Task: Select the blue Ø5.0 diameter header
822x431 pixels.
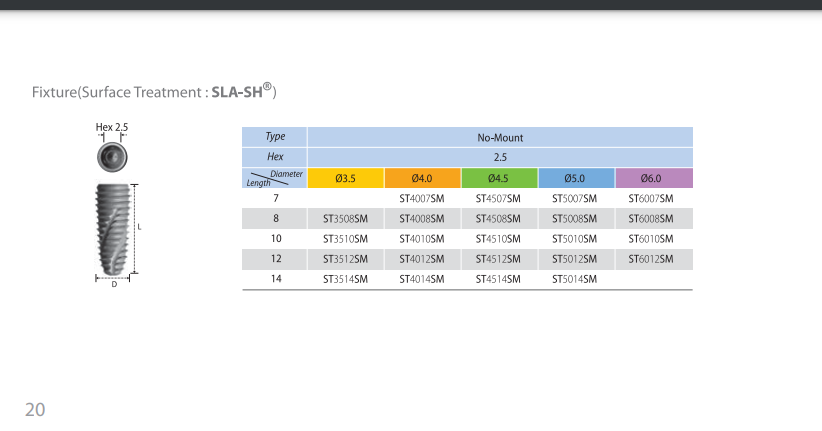Action: coord(575,178)
